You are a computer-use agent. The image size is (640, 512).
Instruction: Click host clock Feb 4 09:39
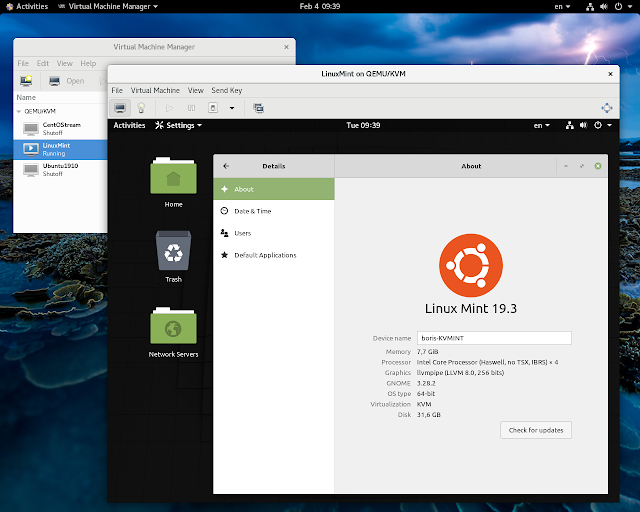[320, 6]
